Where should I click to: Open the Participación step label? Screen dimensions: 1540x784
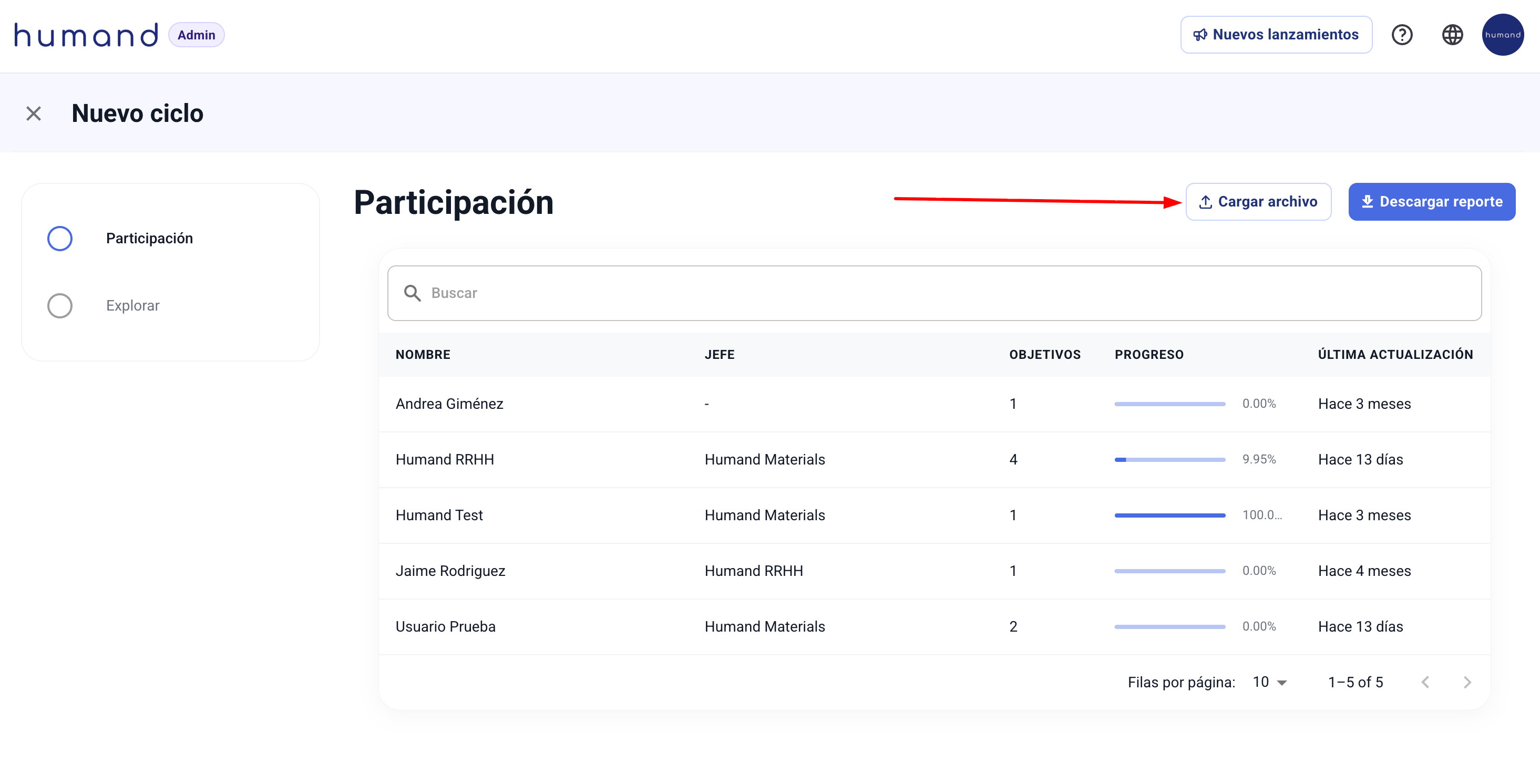149,239
